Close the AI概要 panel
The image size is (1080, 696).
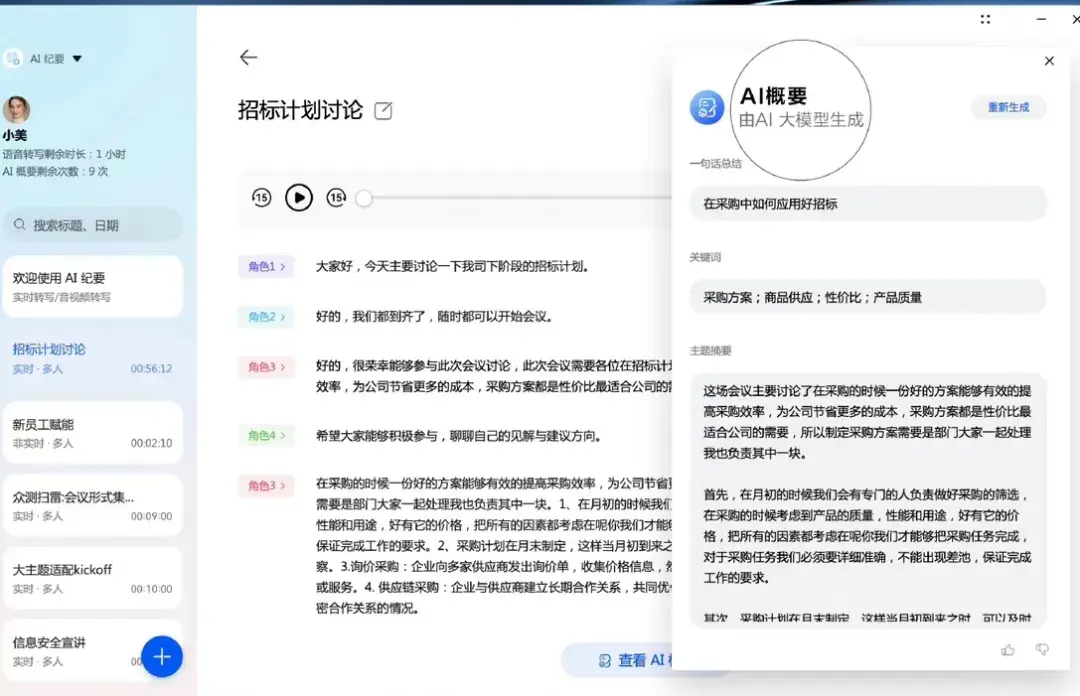[x=1049, y=61]
